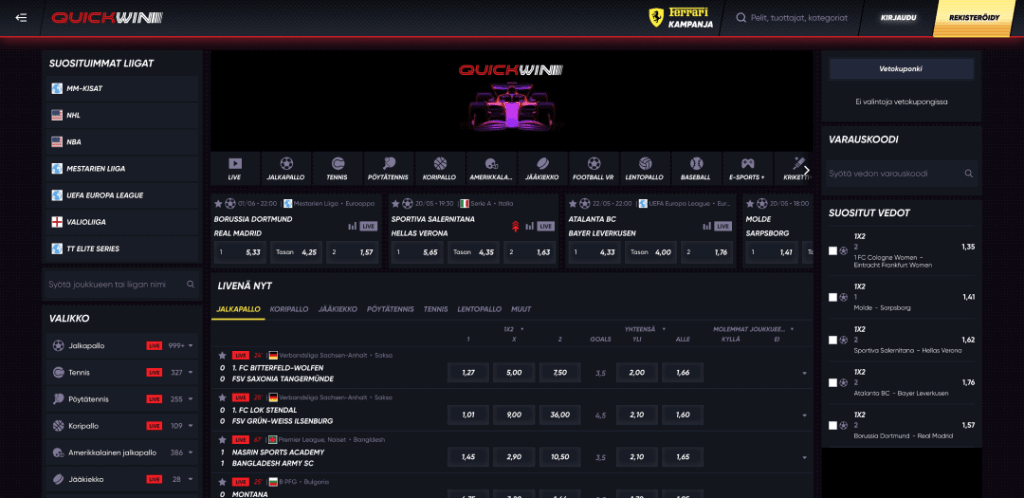Open statistics icon for Borussia Dortmund match

point(353,226)
